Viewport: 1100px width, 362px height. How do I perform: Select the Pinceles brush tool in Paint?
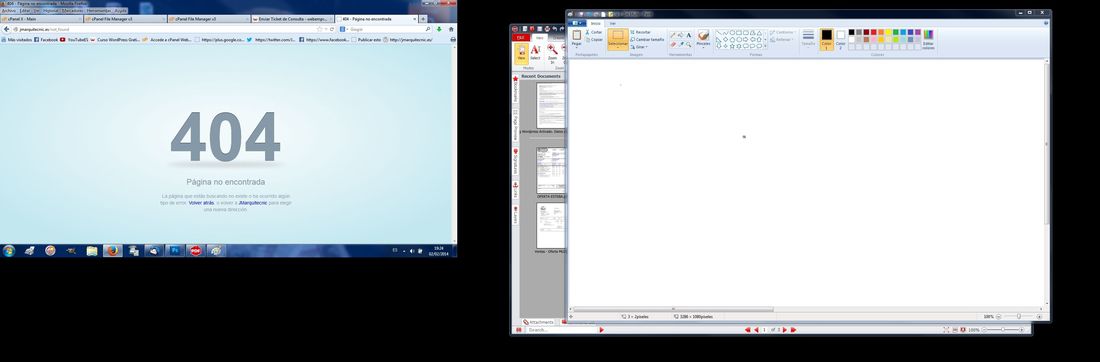[703, 38]
